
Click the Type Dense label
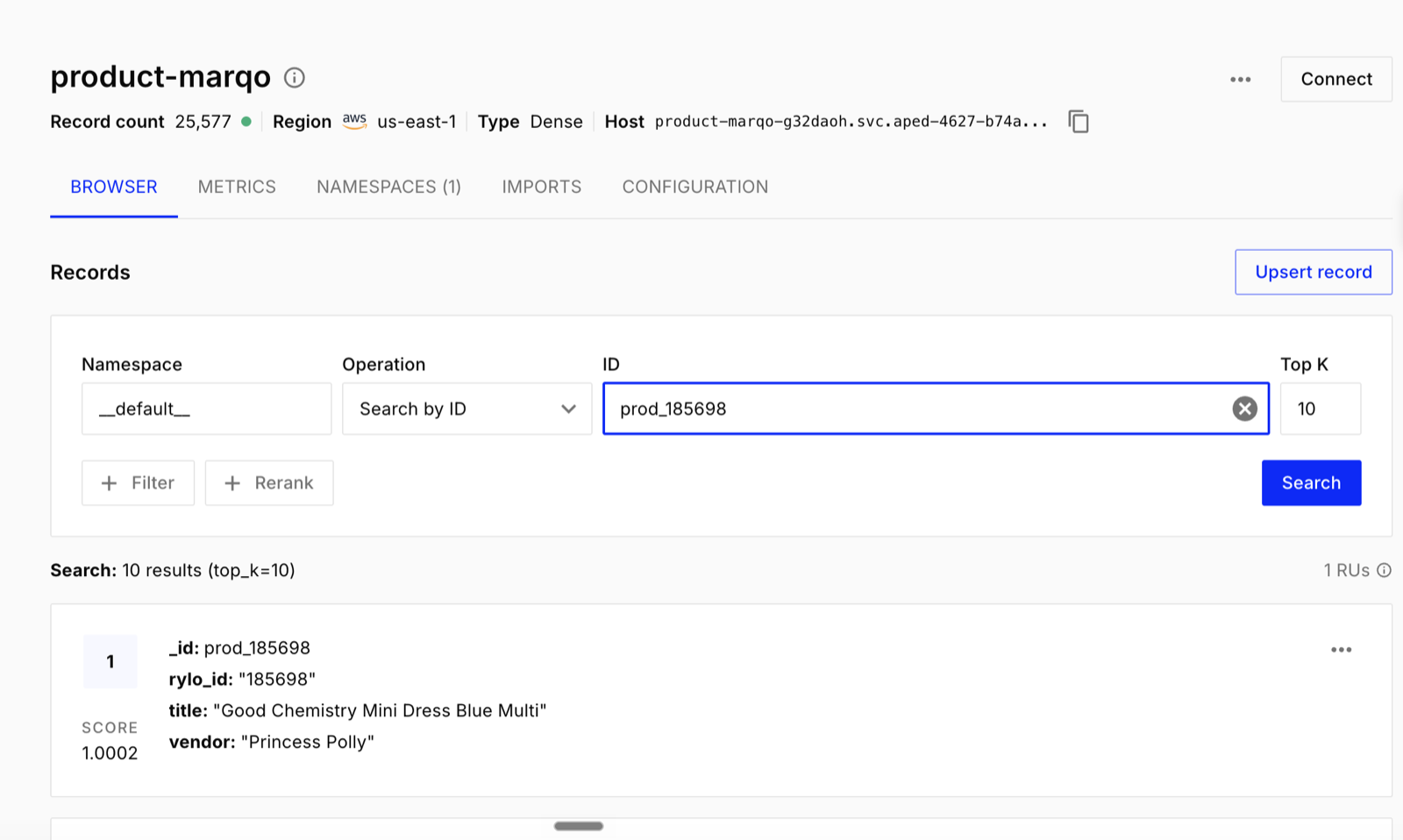click(531, 122)
